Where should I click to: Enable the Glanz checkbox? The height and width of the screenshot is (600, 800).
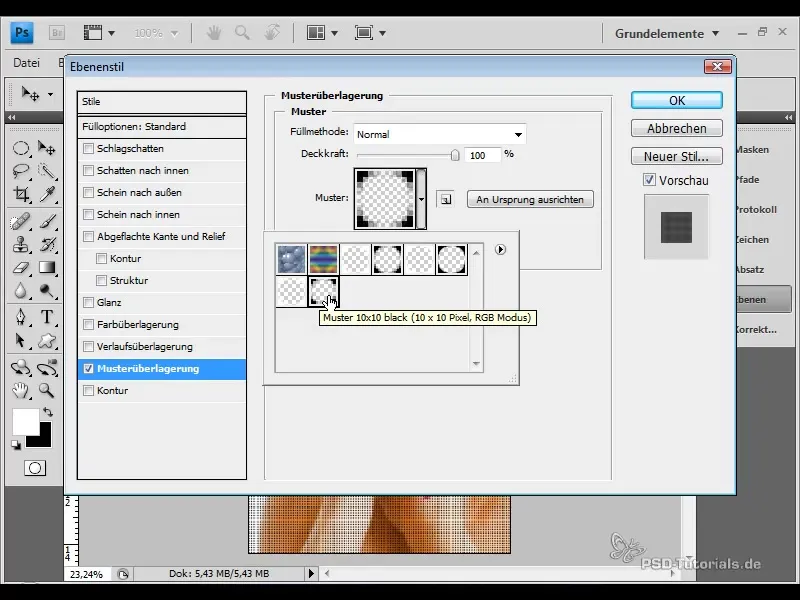click(x=88, y=303)
